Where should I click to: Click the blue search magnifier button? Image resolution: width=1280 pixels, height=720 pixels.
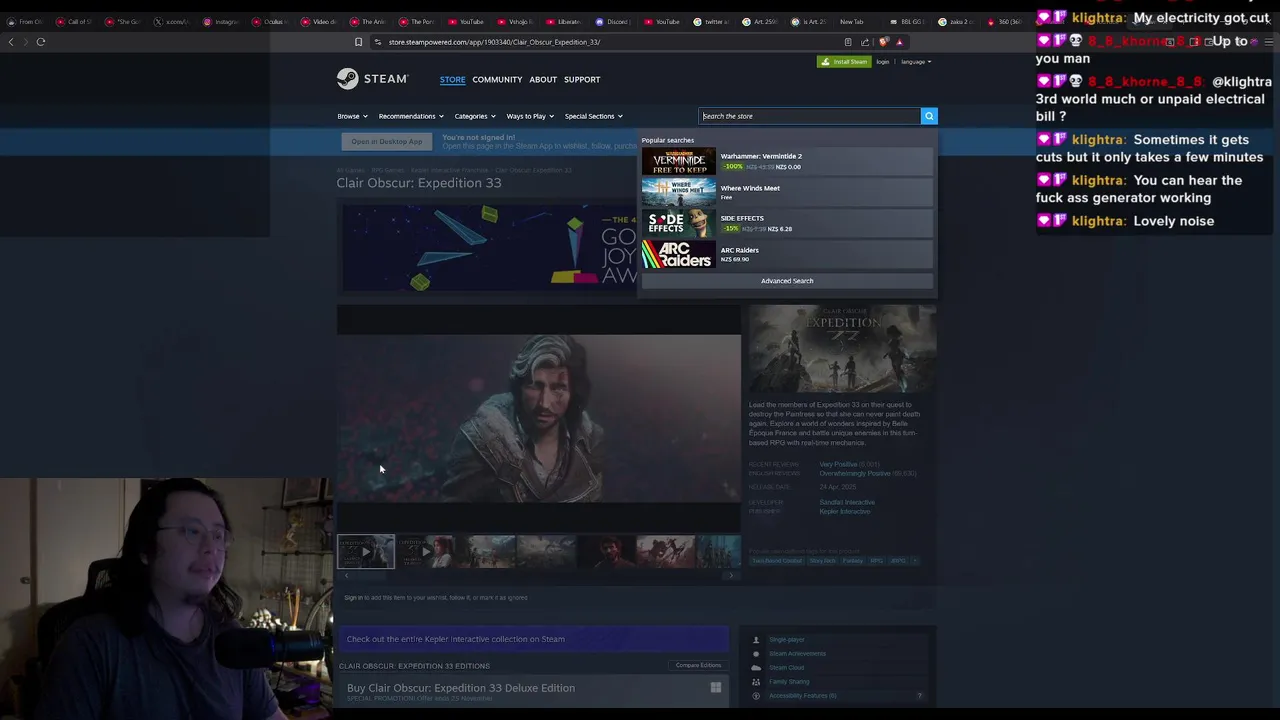[929, 116]
